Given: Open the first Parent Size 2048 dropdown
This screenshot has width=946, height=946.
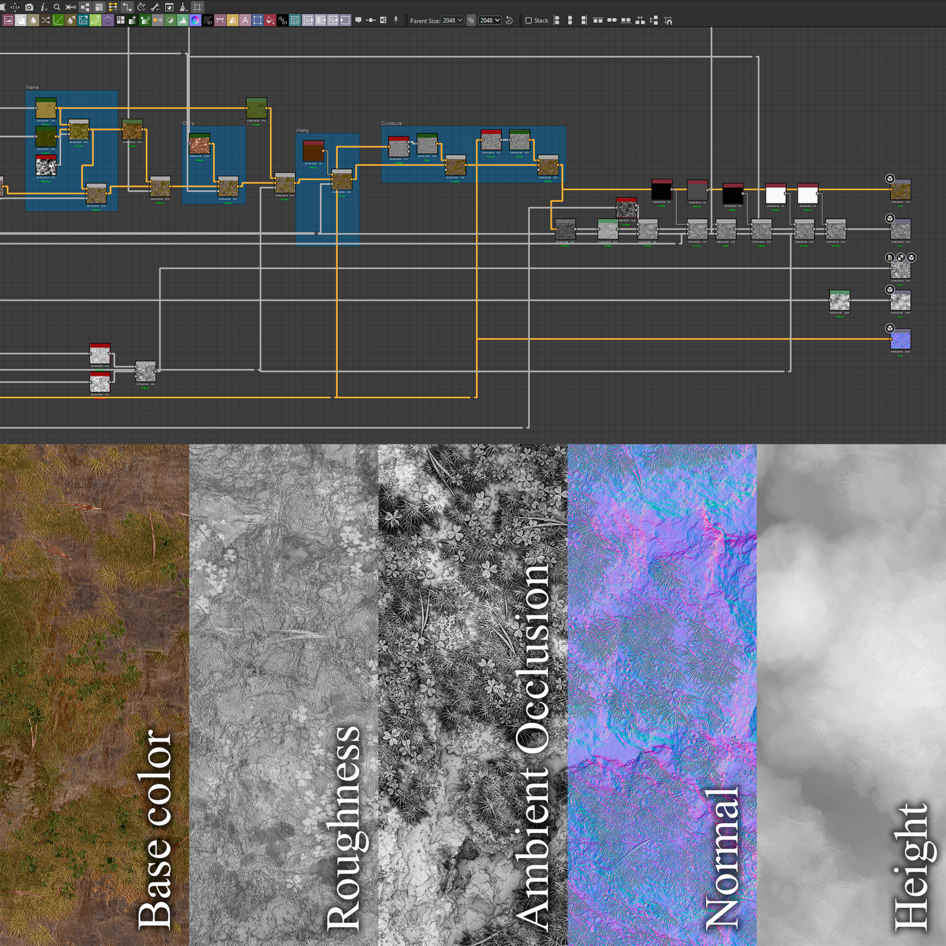Looking at the screenshot, I should [x=452, y=20].
